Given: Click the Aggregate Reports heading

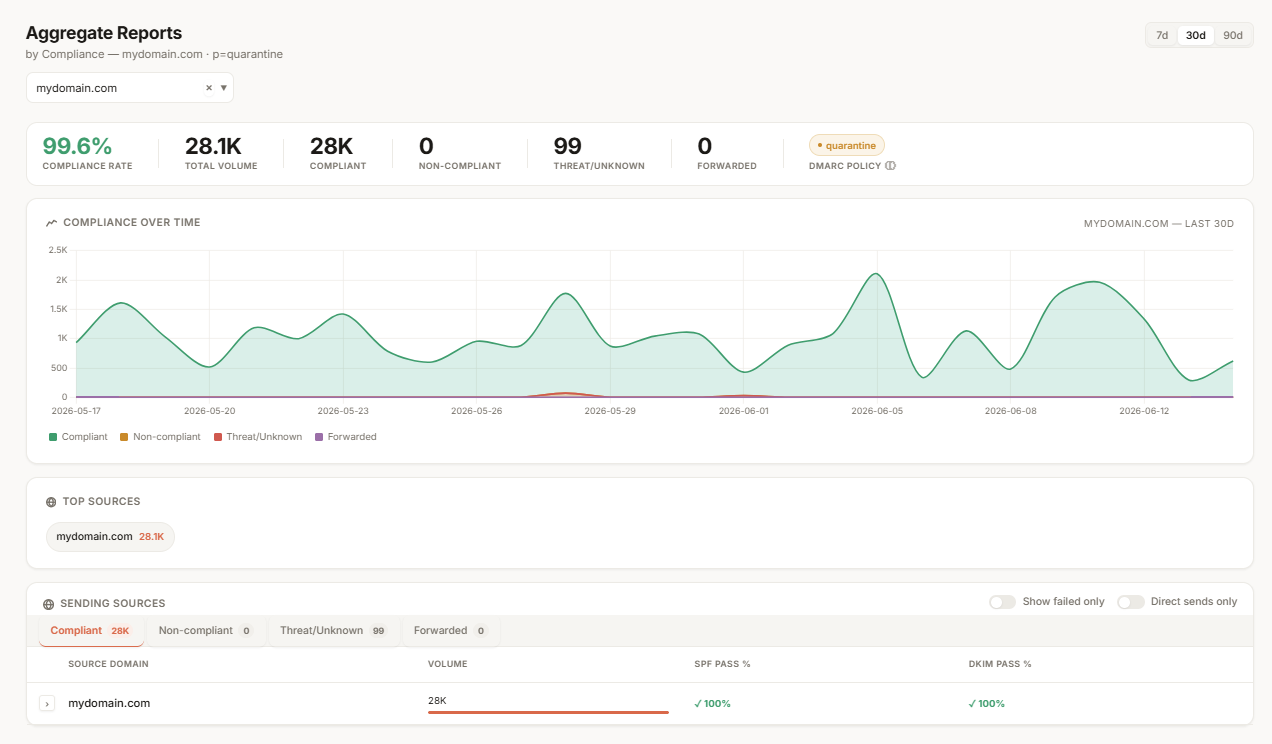Looking at the screenshot, I should tap(104, 34).
